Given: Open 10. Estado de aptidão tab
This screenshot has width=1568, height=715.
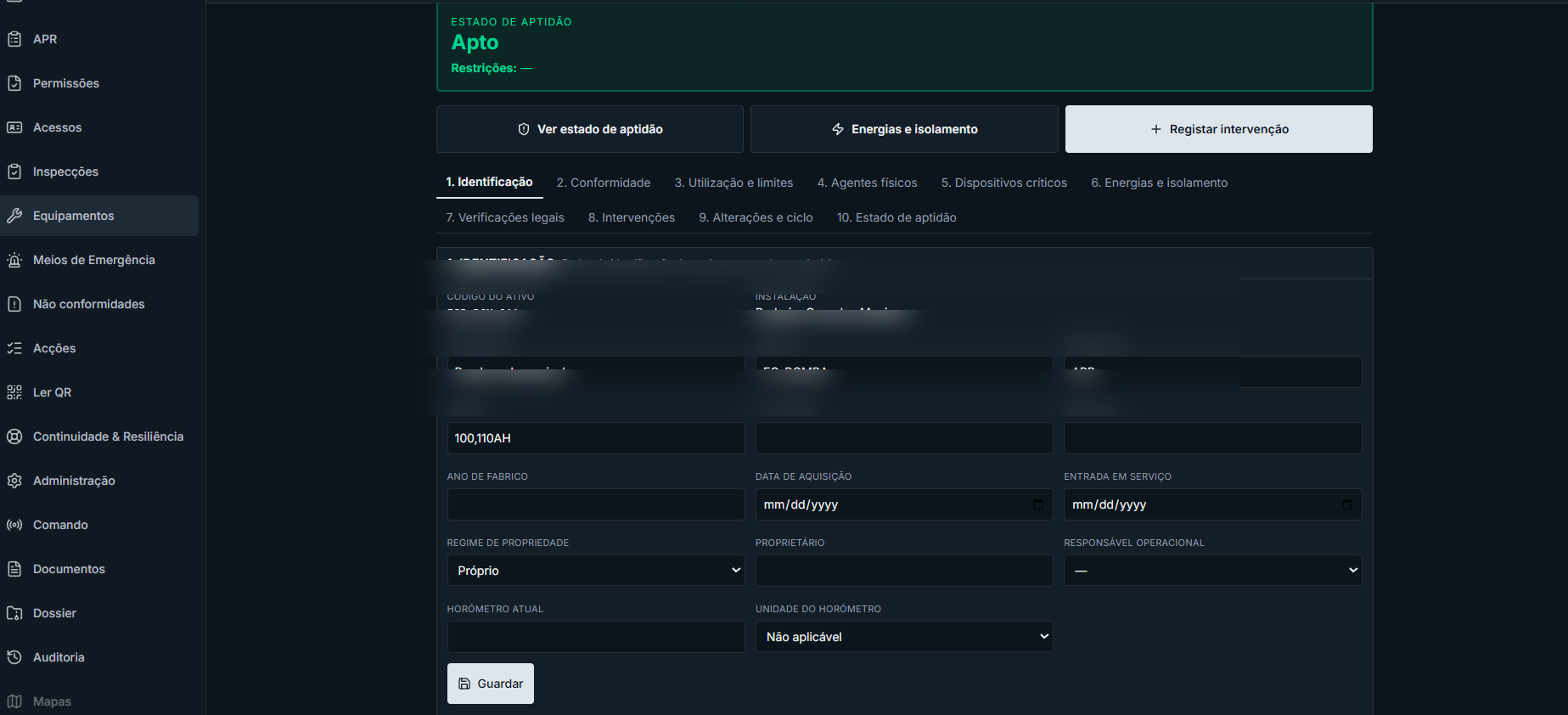Looking at the screenshot, I should 896,217.
